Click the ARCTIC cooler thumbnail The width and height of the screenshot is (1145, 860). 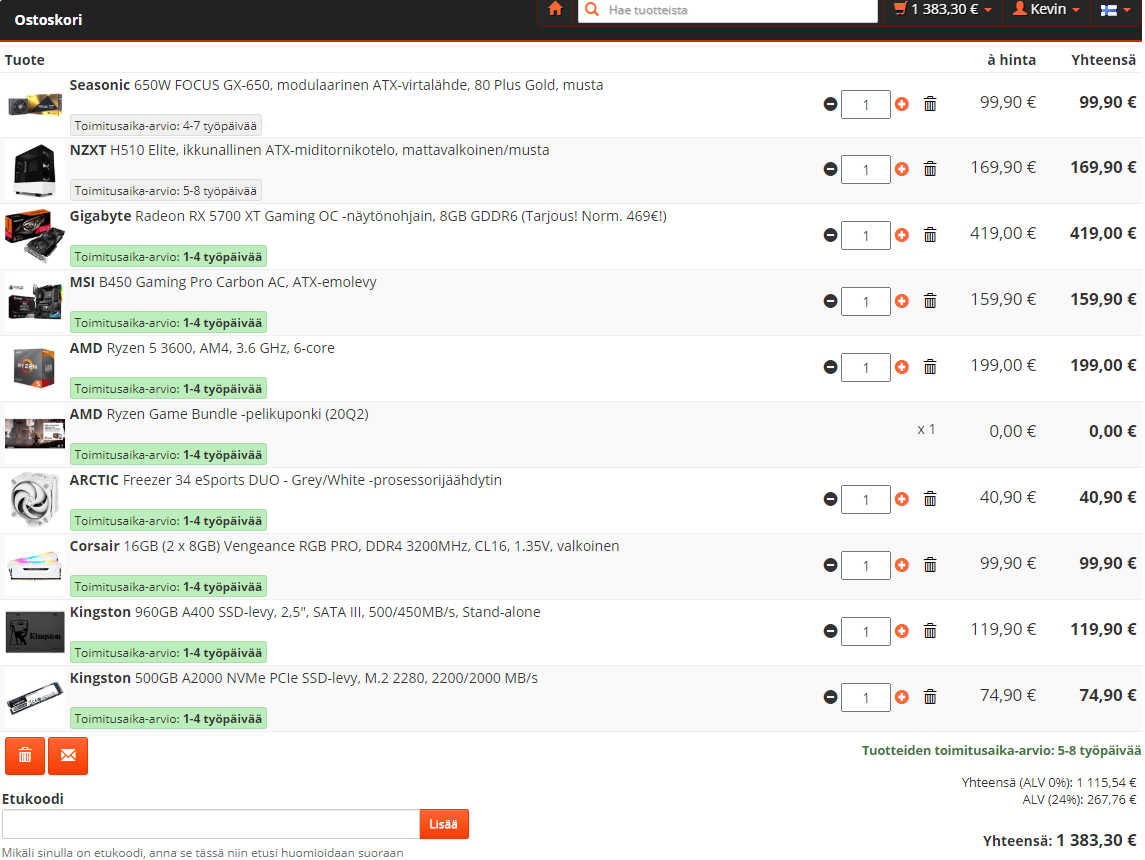(35, 500)
